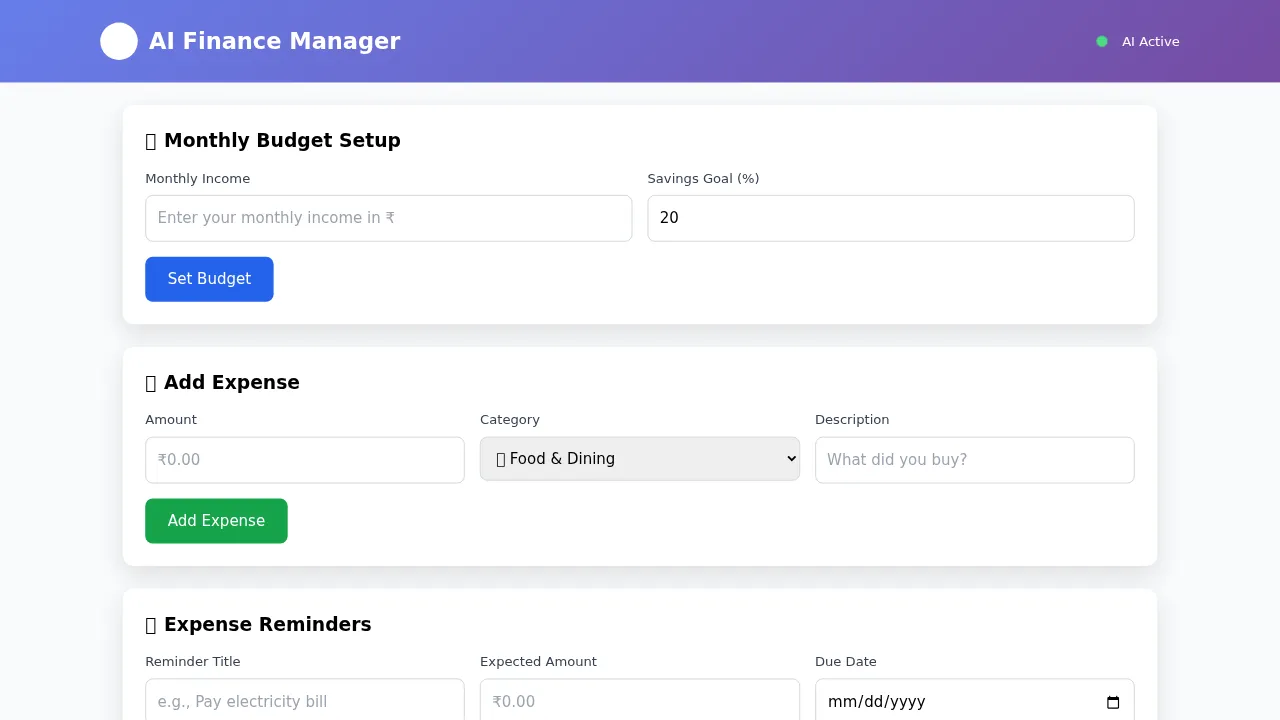Click the icon beside Expense Reminders heading

coord(151,625)
